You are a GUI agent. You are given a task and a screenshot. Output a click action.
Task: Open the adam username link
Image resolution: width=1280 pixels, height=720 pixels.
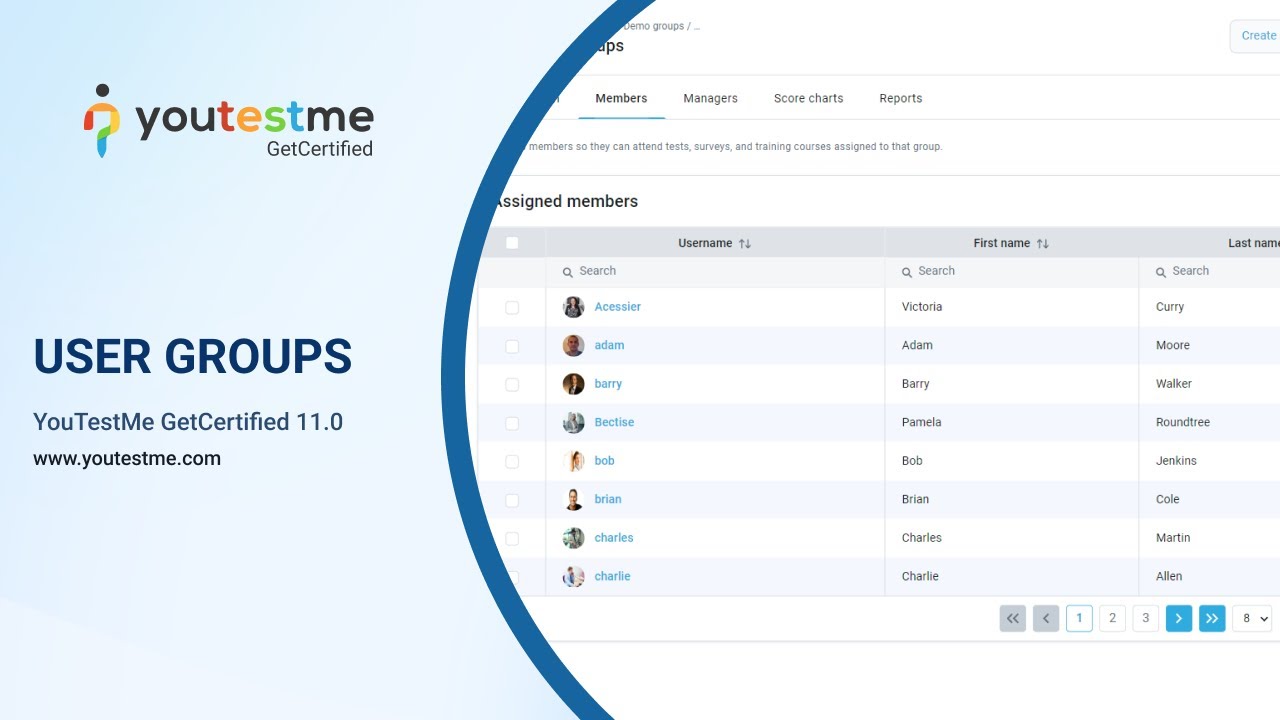point(609,345)
